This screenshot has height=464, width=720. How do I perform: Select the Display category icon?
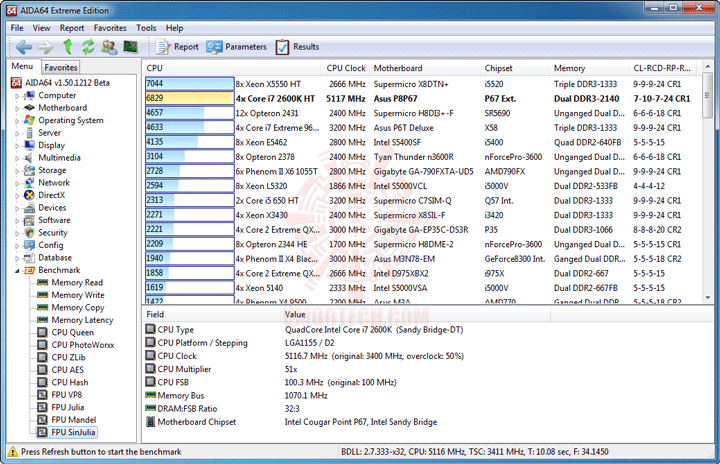(29, 145)
